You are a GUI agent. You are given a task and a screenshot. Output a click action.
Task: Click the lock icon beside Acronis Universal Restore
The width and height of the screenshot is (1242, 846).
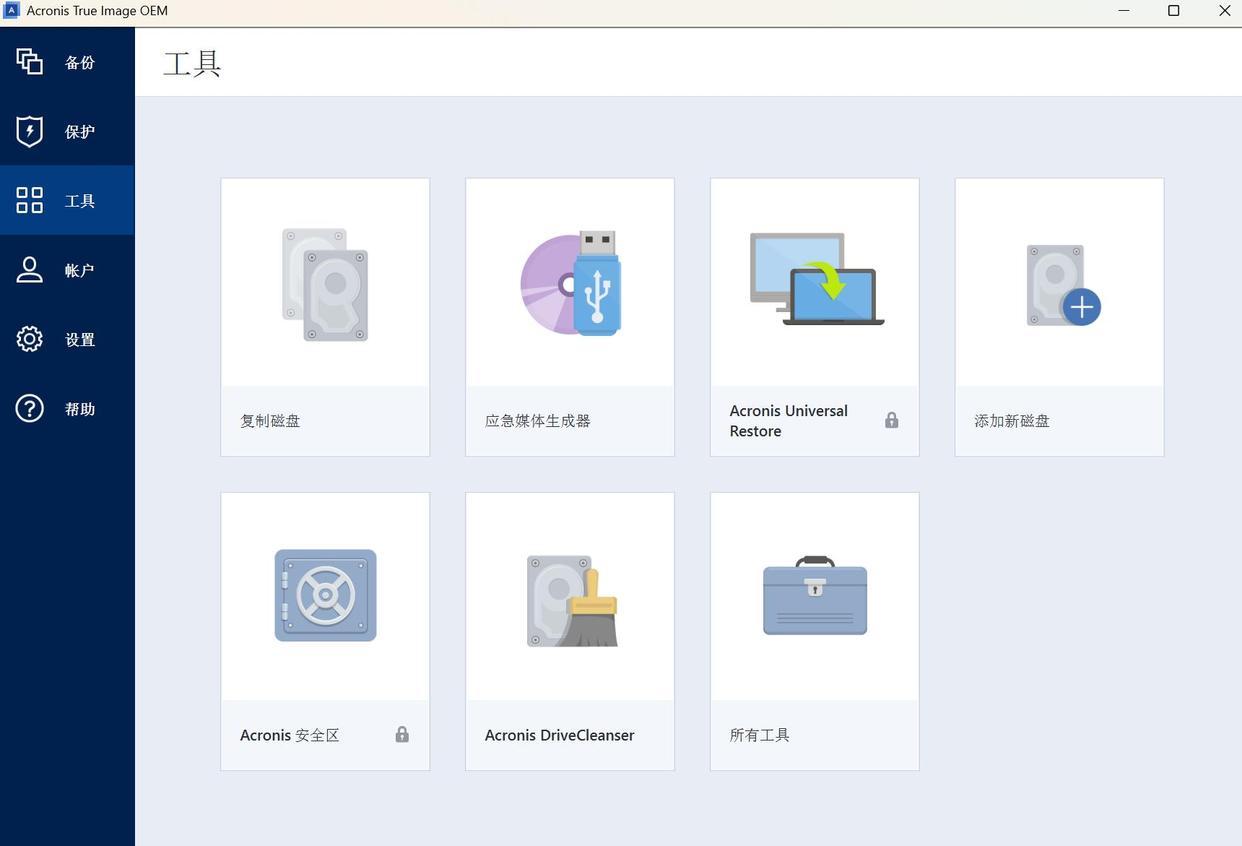(891, 420)
